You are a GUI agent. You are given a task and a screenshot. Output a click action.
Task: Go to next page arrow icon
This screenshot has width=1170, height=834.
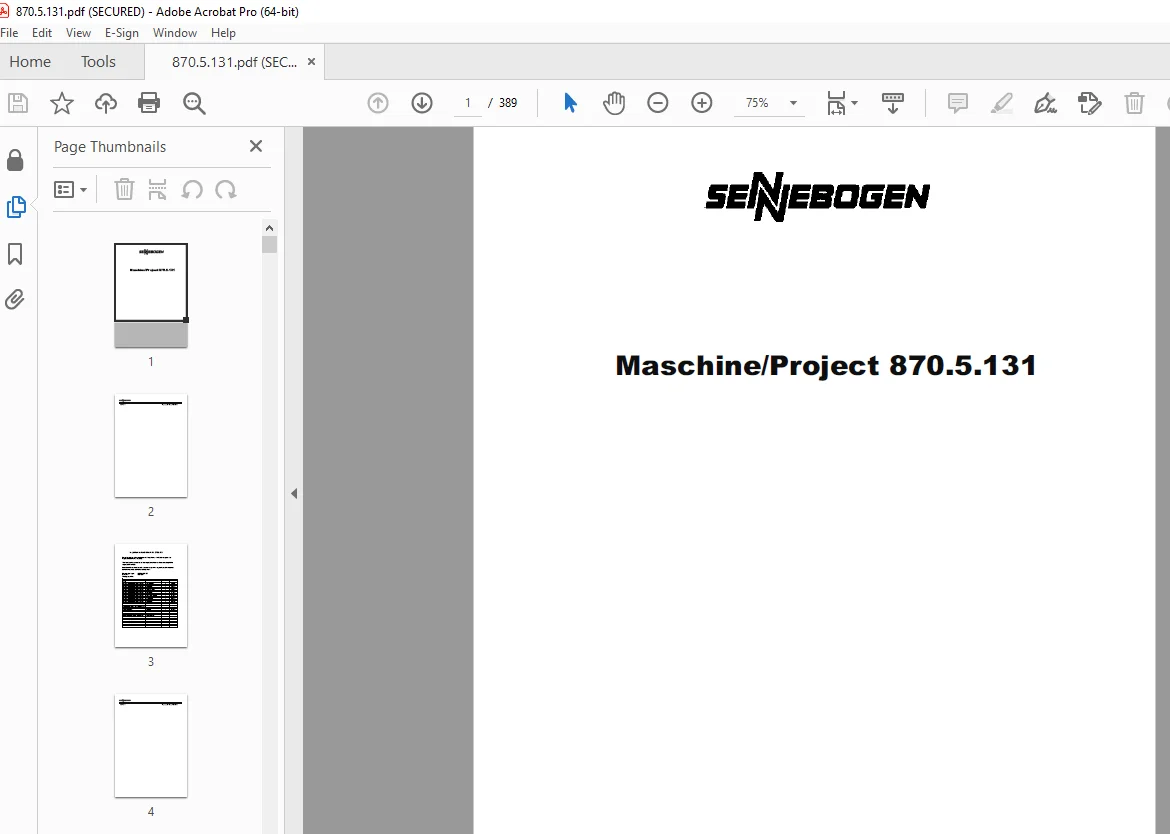tap(422, 103)
